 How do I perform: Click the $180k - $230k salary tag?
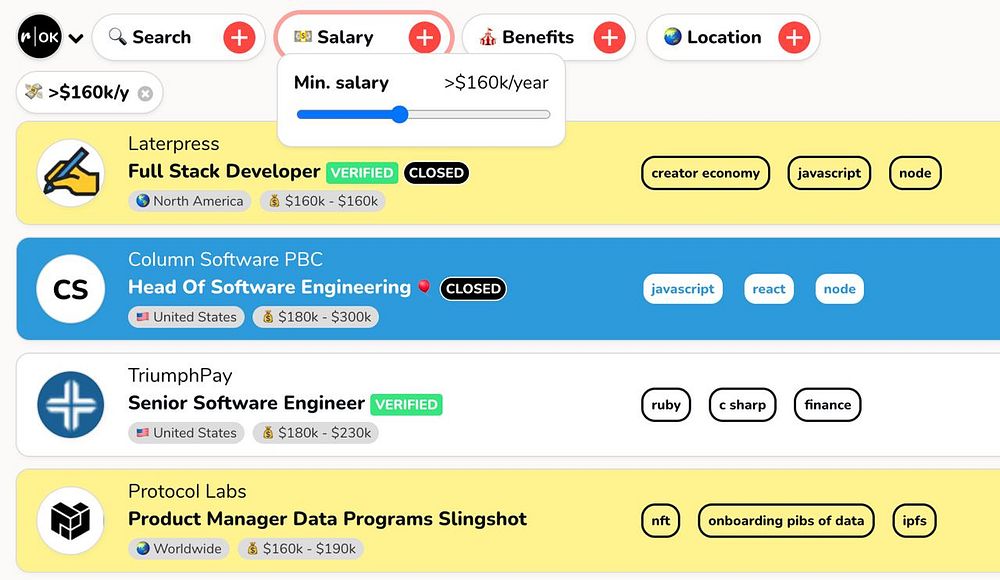coord(316,433)
